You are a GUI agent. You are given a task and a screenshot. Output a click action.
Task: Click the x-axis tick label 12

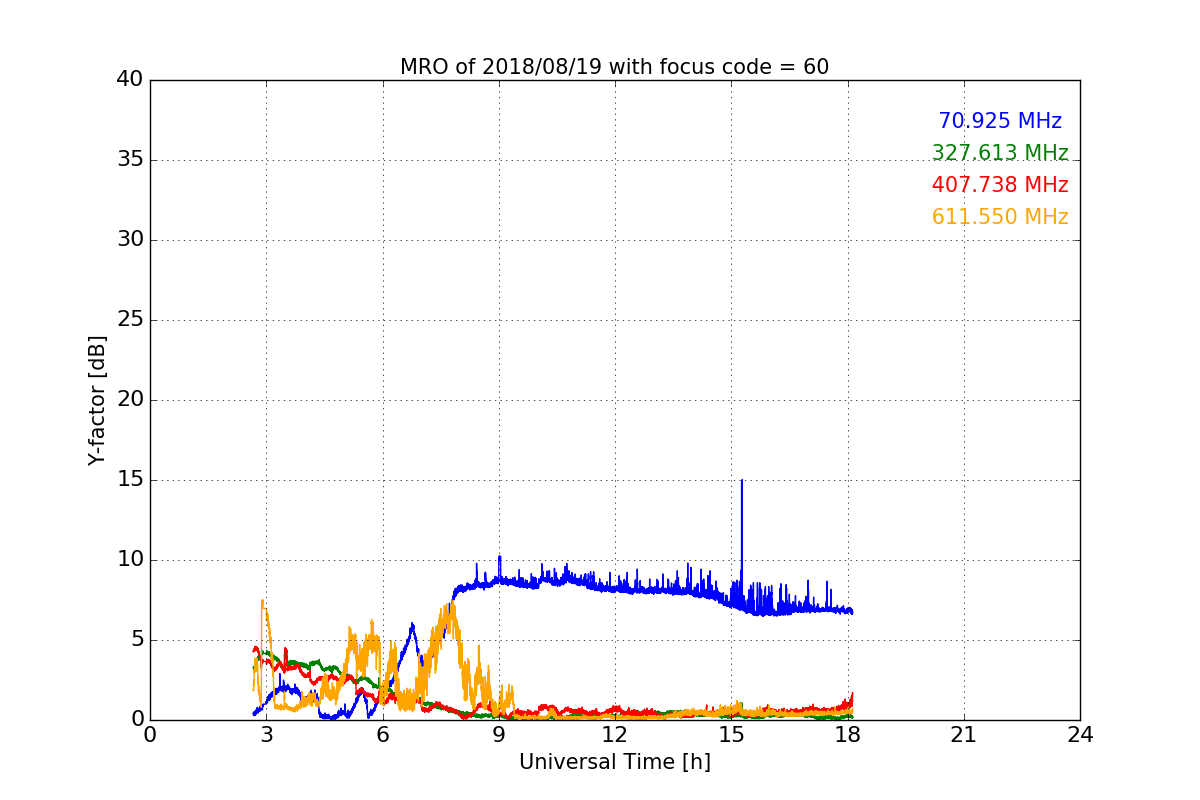click(x=615, y=734)
